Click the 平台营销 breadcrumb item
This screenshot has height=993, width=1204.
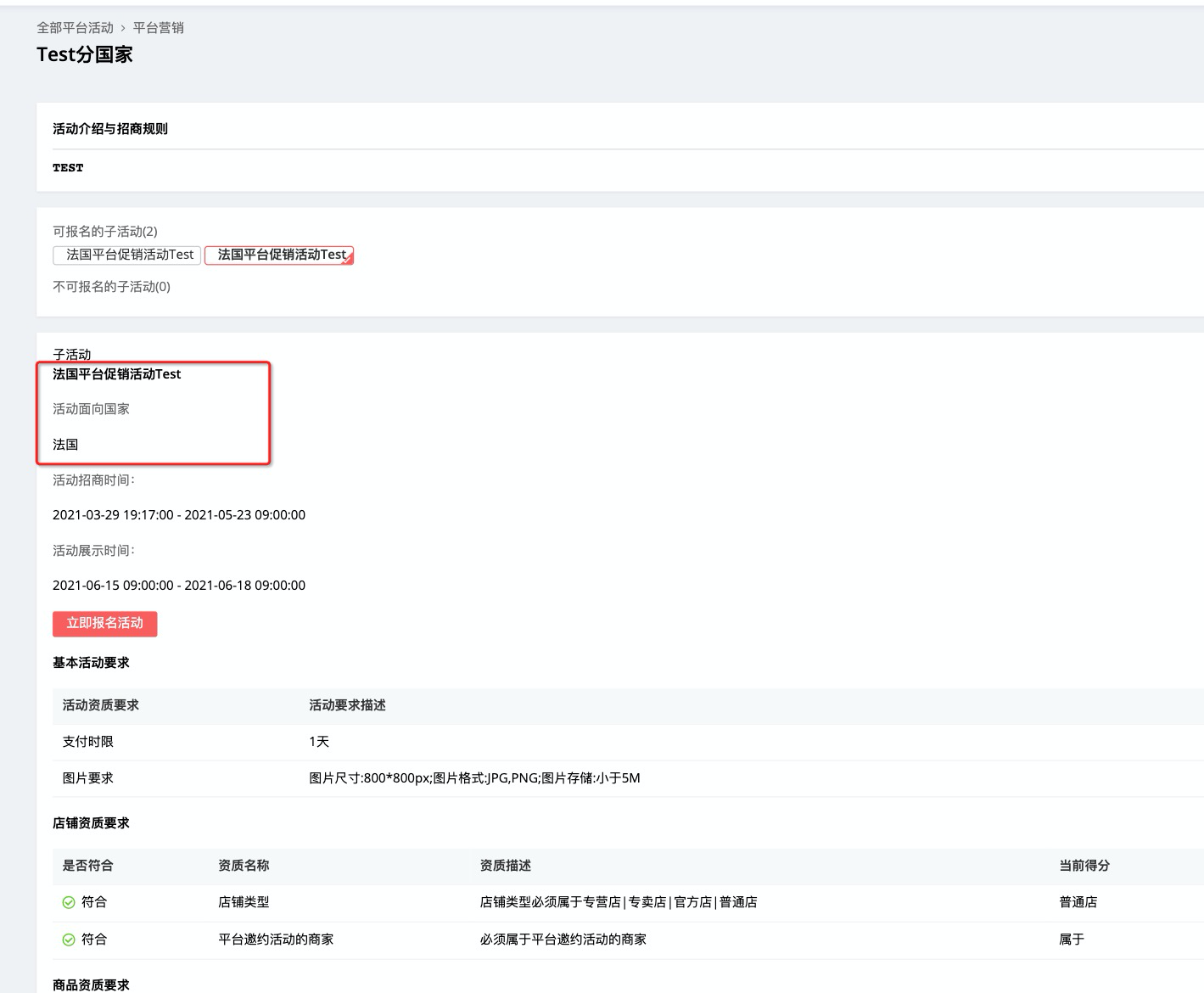(x=158, y=28)
